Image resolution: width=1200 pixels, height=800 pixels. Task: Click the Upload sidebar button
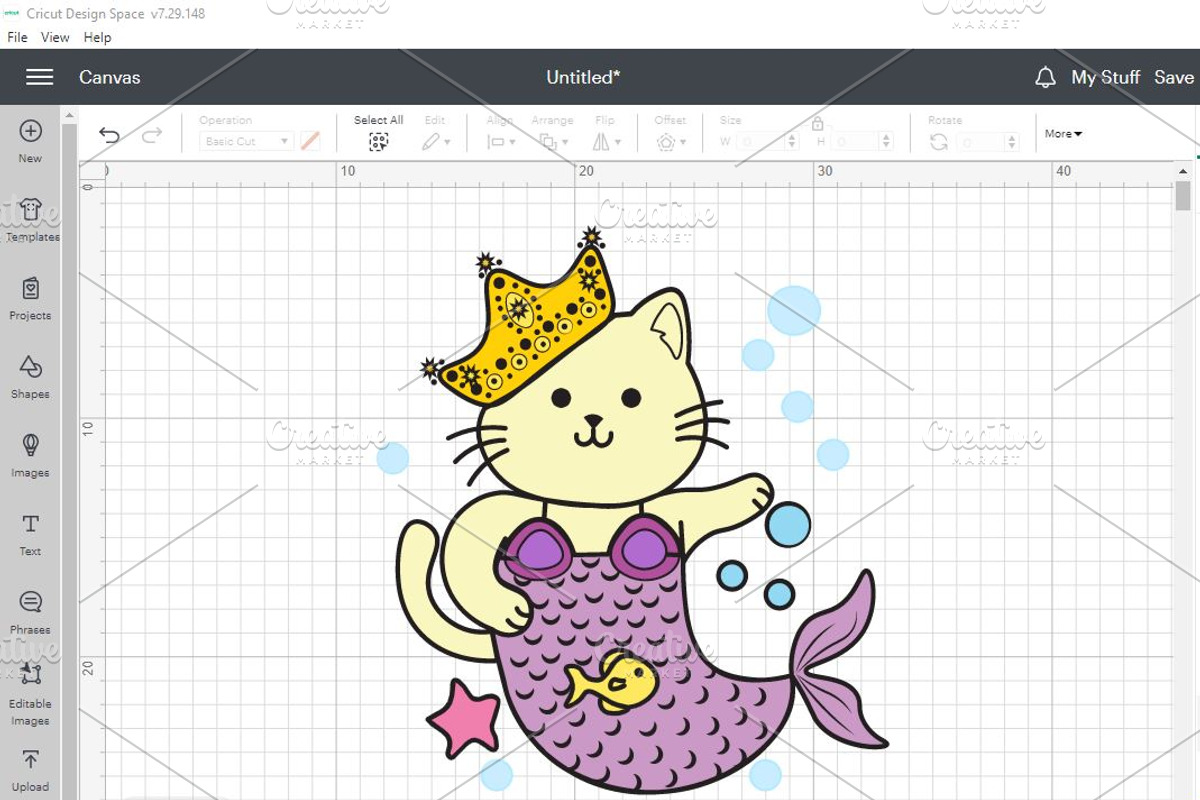click(30, 770)
